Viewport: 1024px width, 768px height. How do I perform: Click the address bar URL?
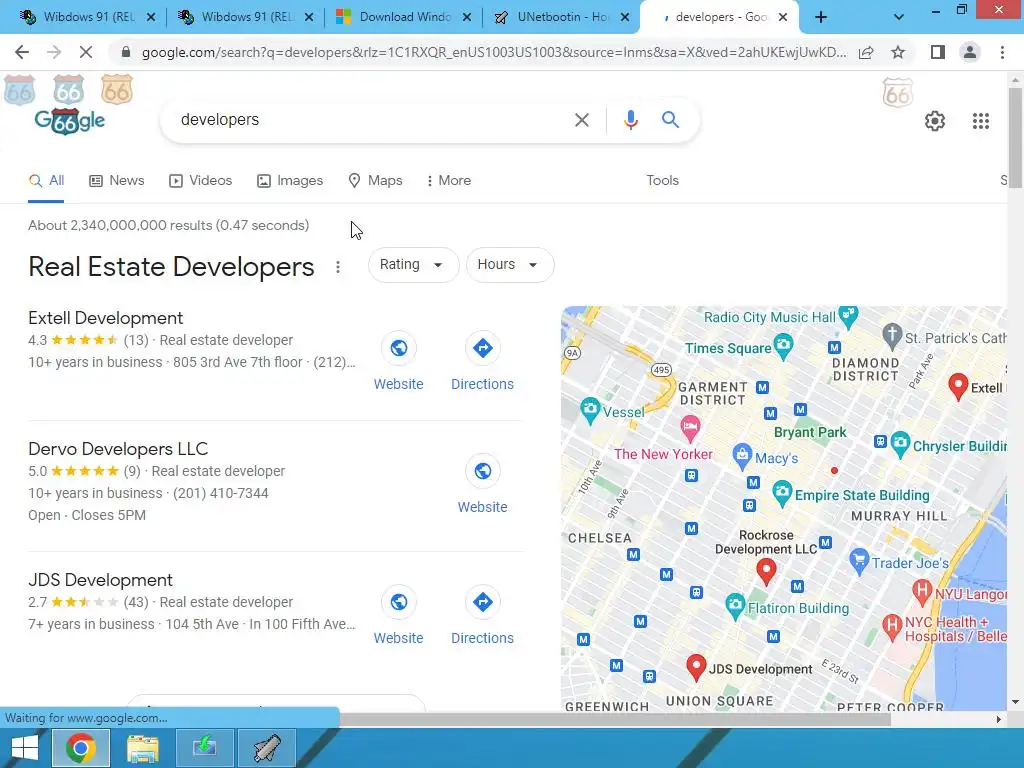[x=493, y=52]
